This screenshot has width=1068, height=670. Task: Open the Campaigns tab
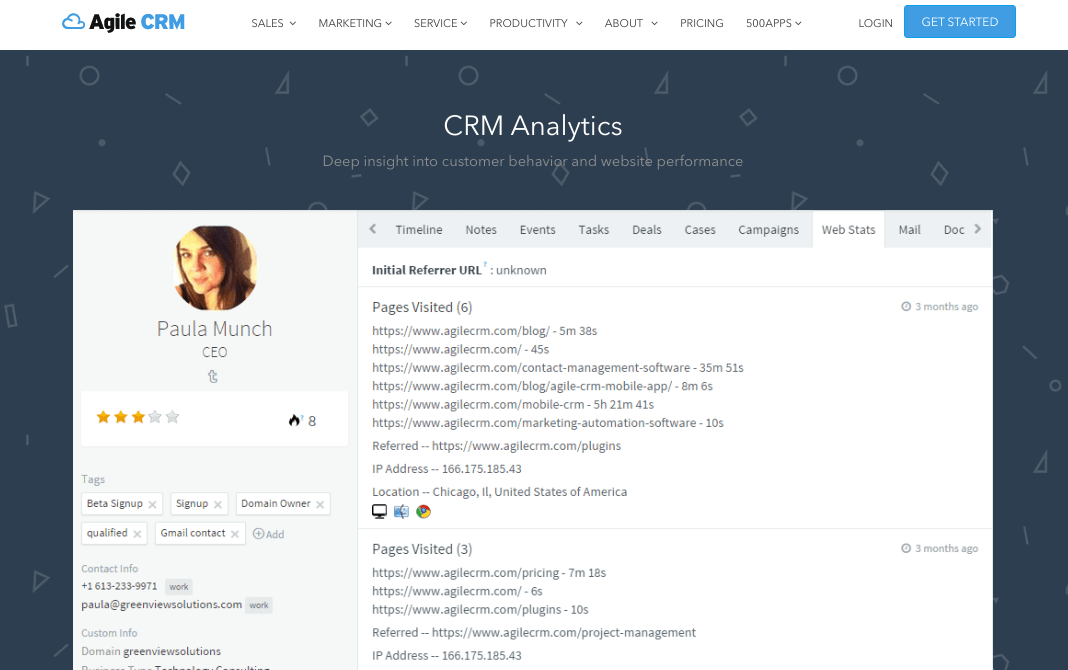click(x=768, y=229)
